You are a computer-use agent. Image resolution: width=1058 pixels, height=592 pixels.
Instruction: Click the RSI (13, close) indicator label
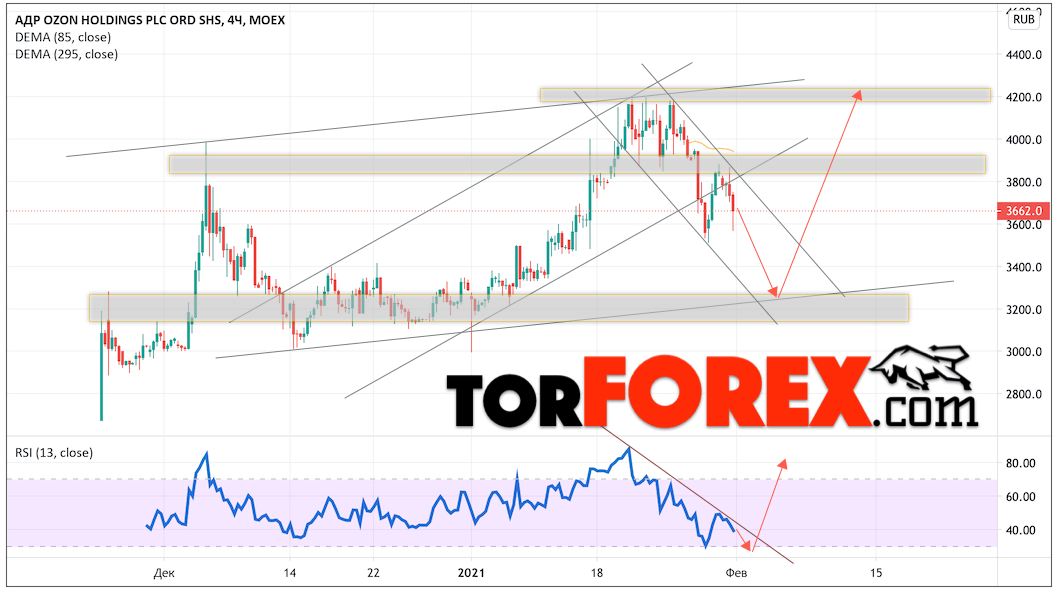pos(54,453)
